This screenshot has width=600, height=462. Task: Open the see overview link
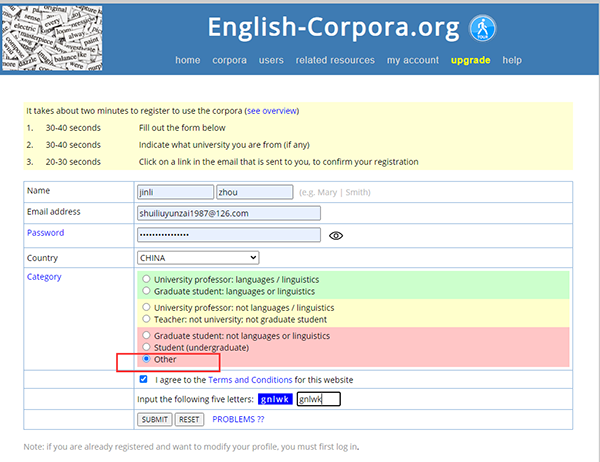[x=271, y=111]
